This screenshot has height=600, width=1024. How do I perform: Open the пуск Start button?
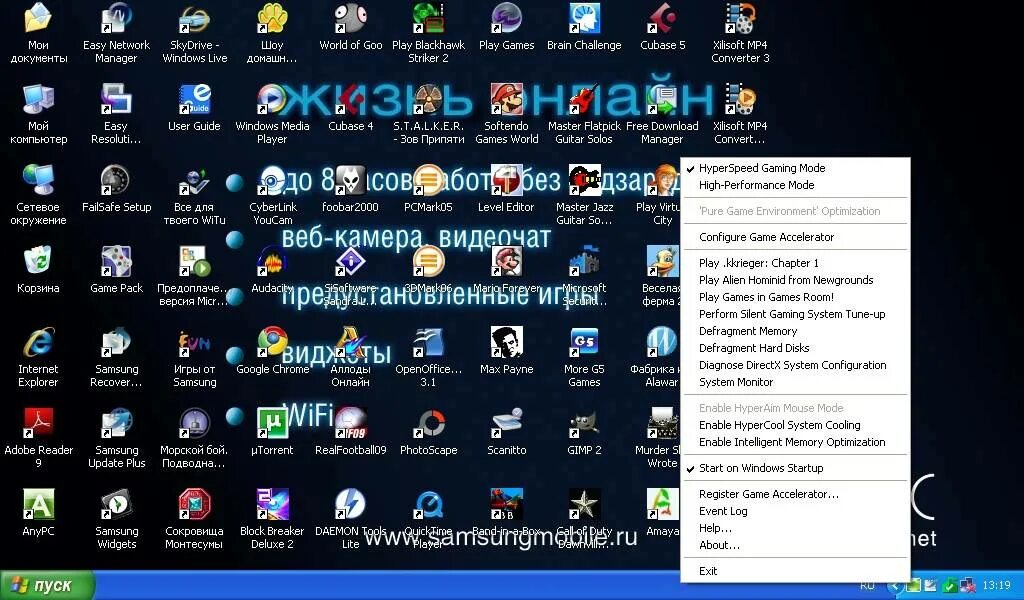(47, 585)
